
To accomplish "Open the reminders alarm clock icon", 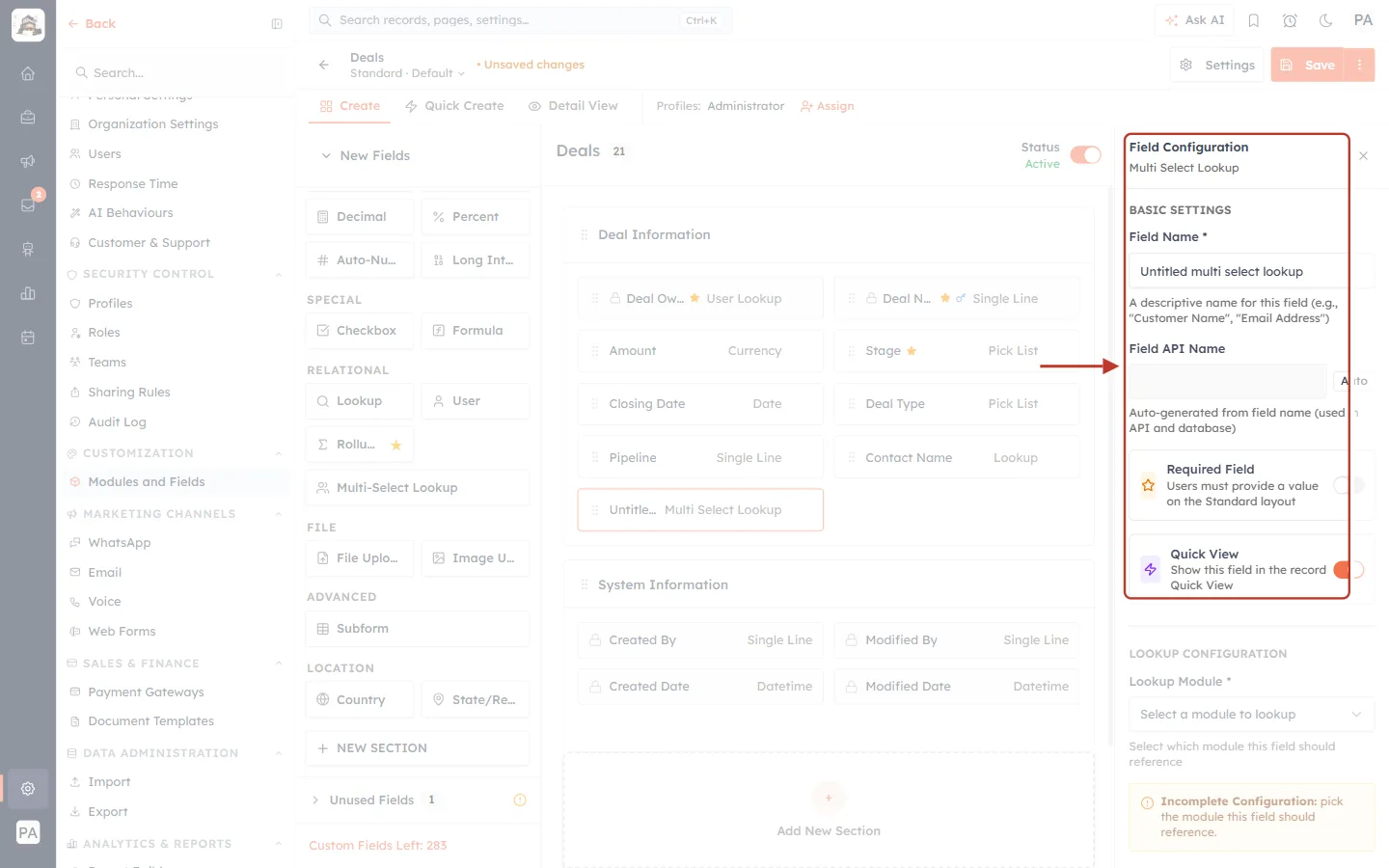I will [x=1290, y=20].
